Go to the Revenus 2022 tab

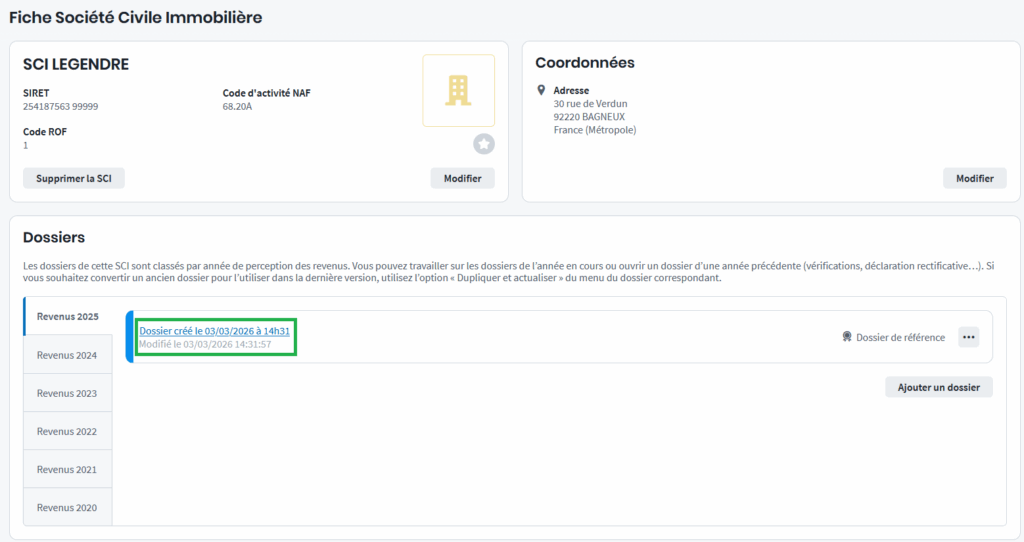67,431
